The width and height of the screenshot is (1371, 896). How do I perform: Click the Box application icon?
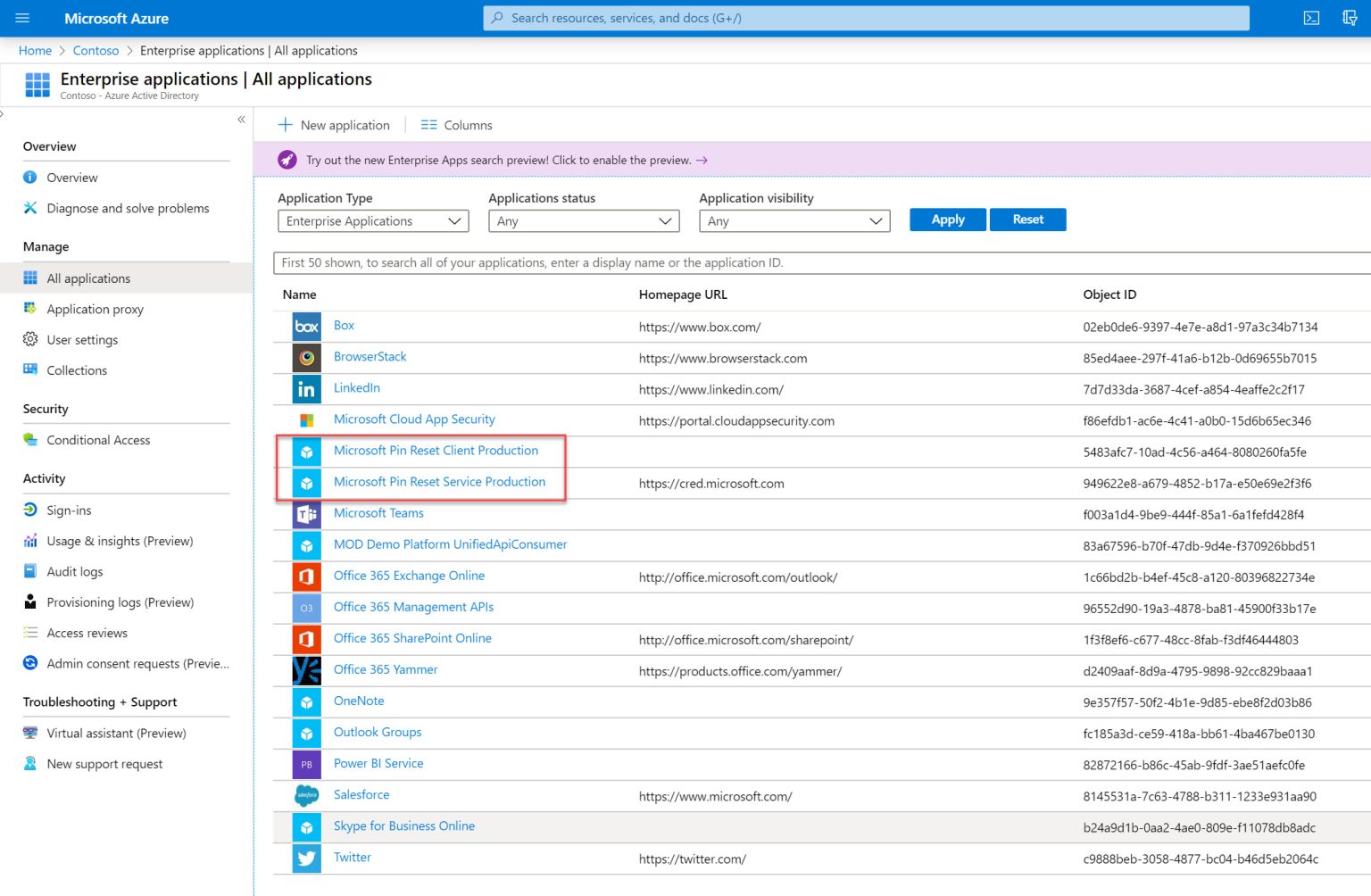tap(306, 326)
